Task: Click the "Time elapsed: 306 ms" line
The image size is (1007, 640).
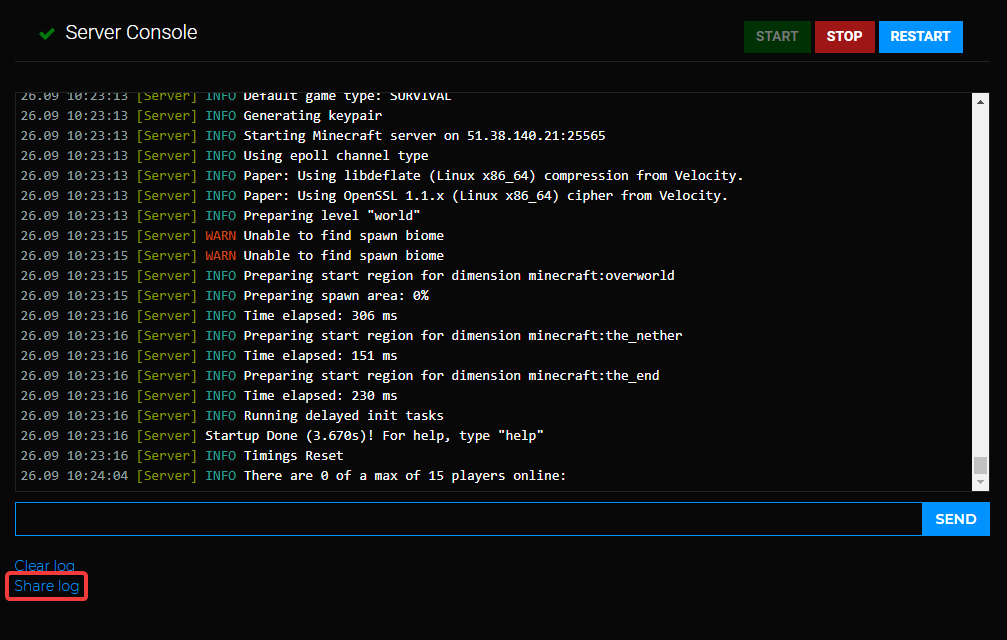Action: 209,315
